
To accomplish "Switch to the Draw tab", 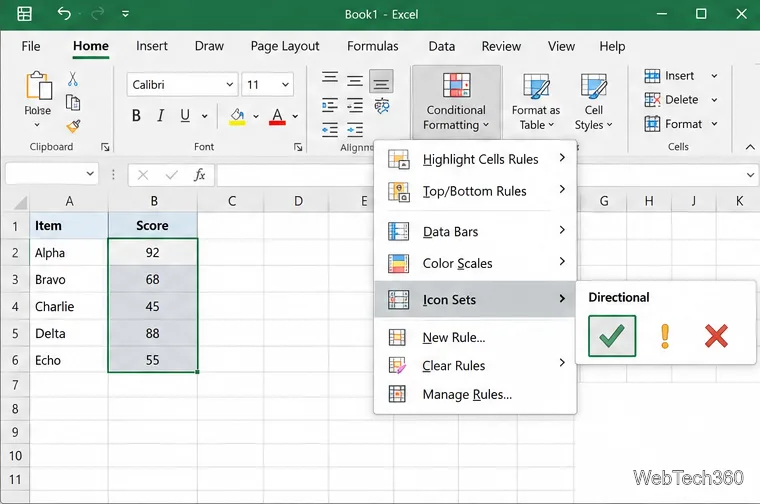I will pyautogui.click(x=209, y=46).
